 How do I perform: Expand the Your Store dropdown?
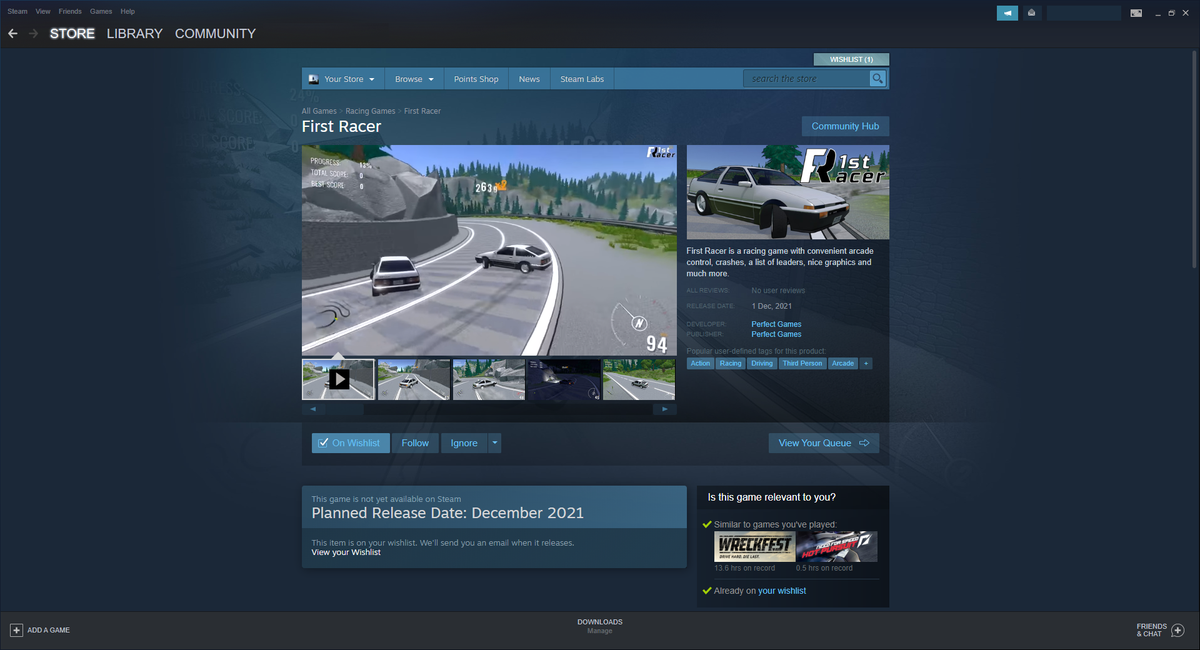[341, 79]
